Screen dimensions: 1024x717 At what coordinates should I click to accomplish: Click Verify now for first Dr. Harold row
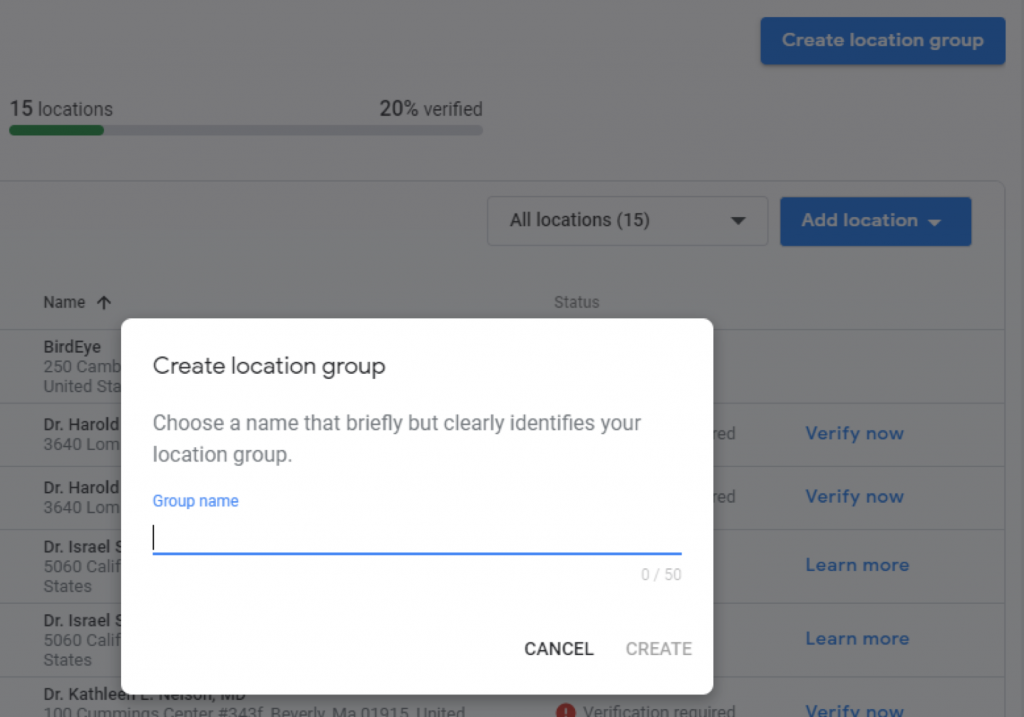(x=854, y=434)
